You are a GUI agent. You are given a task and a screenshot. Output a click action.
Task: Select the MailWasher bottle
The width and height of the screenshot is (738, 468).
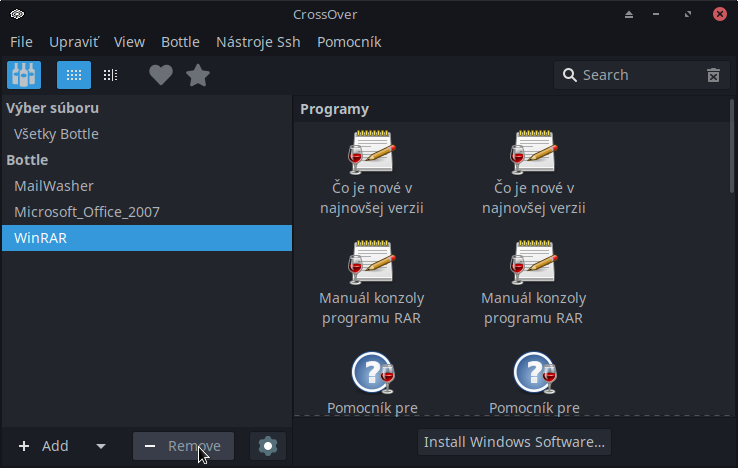(147, 186)
